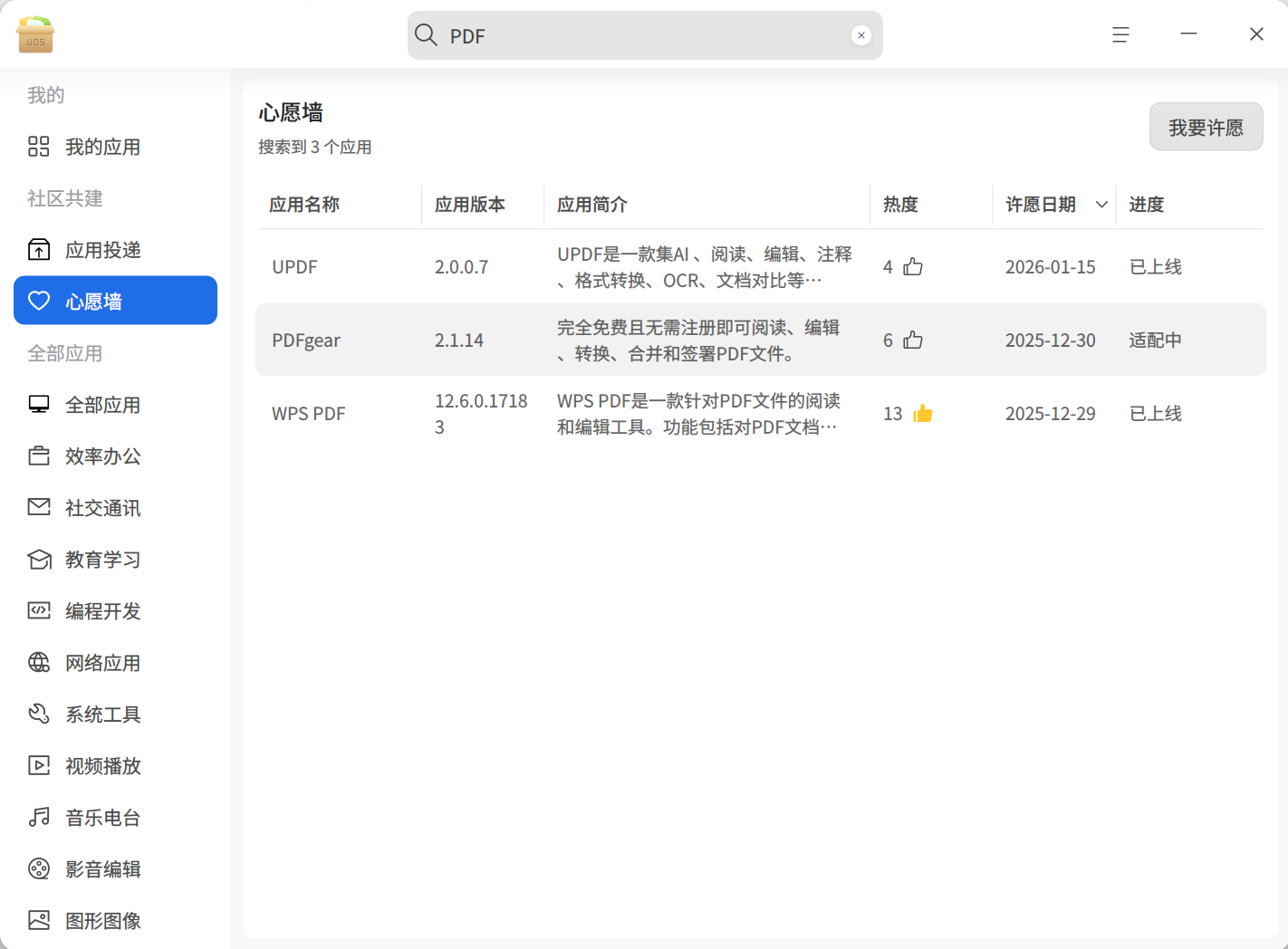Clear the PDF search text
1288x949 pixels.
pos(861,35)
